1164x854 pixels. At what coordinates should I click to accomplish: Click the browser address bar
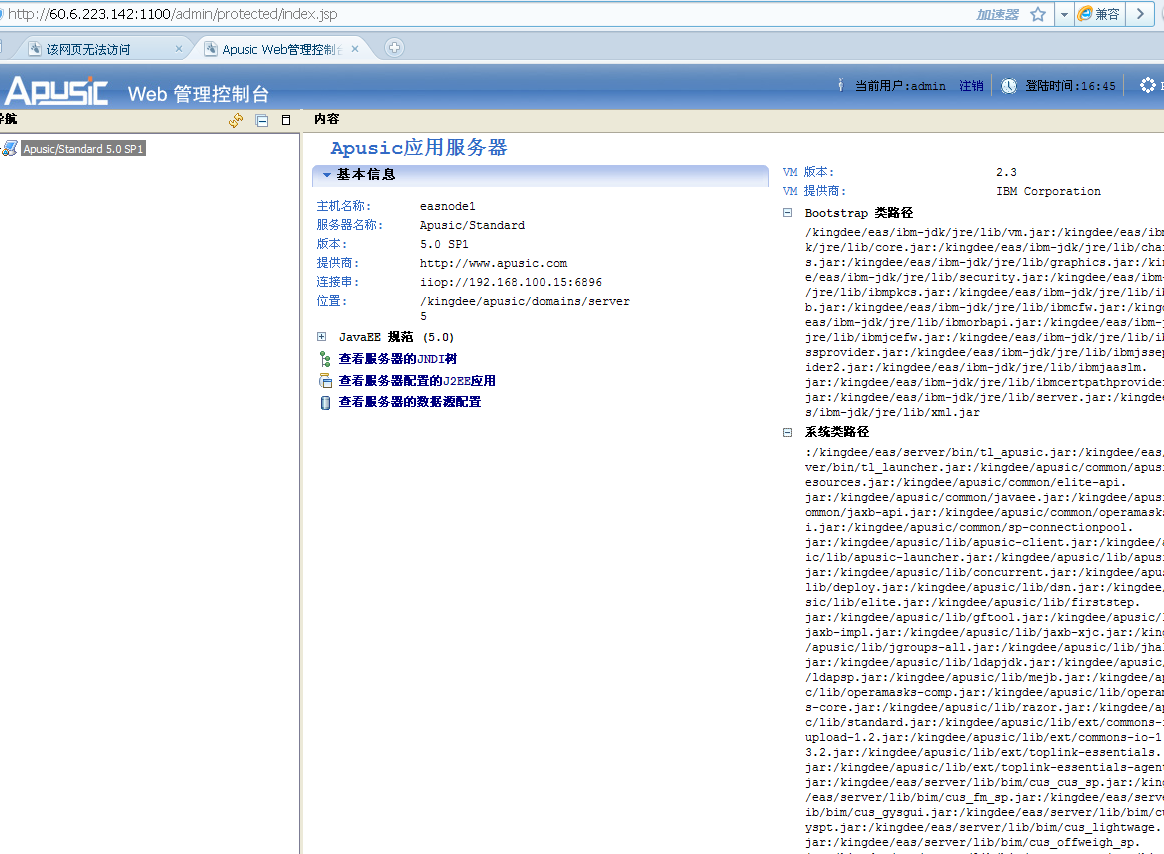[x=483, y=14]
